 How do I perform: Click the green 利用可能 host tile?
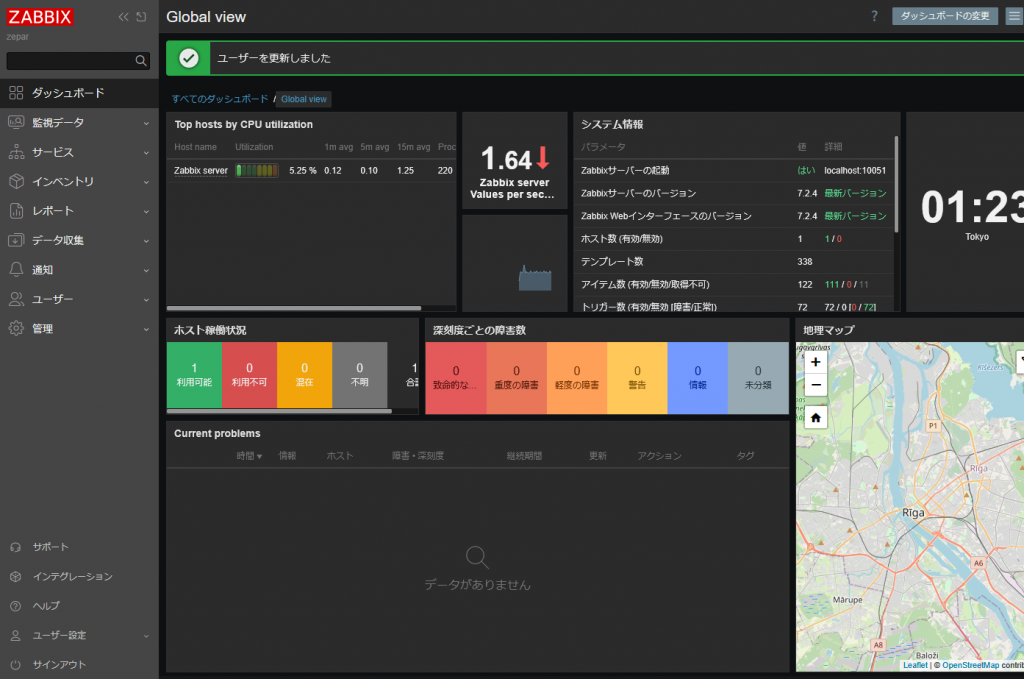(194, 375)
